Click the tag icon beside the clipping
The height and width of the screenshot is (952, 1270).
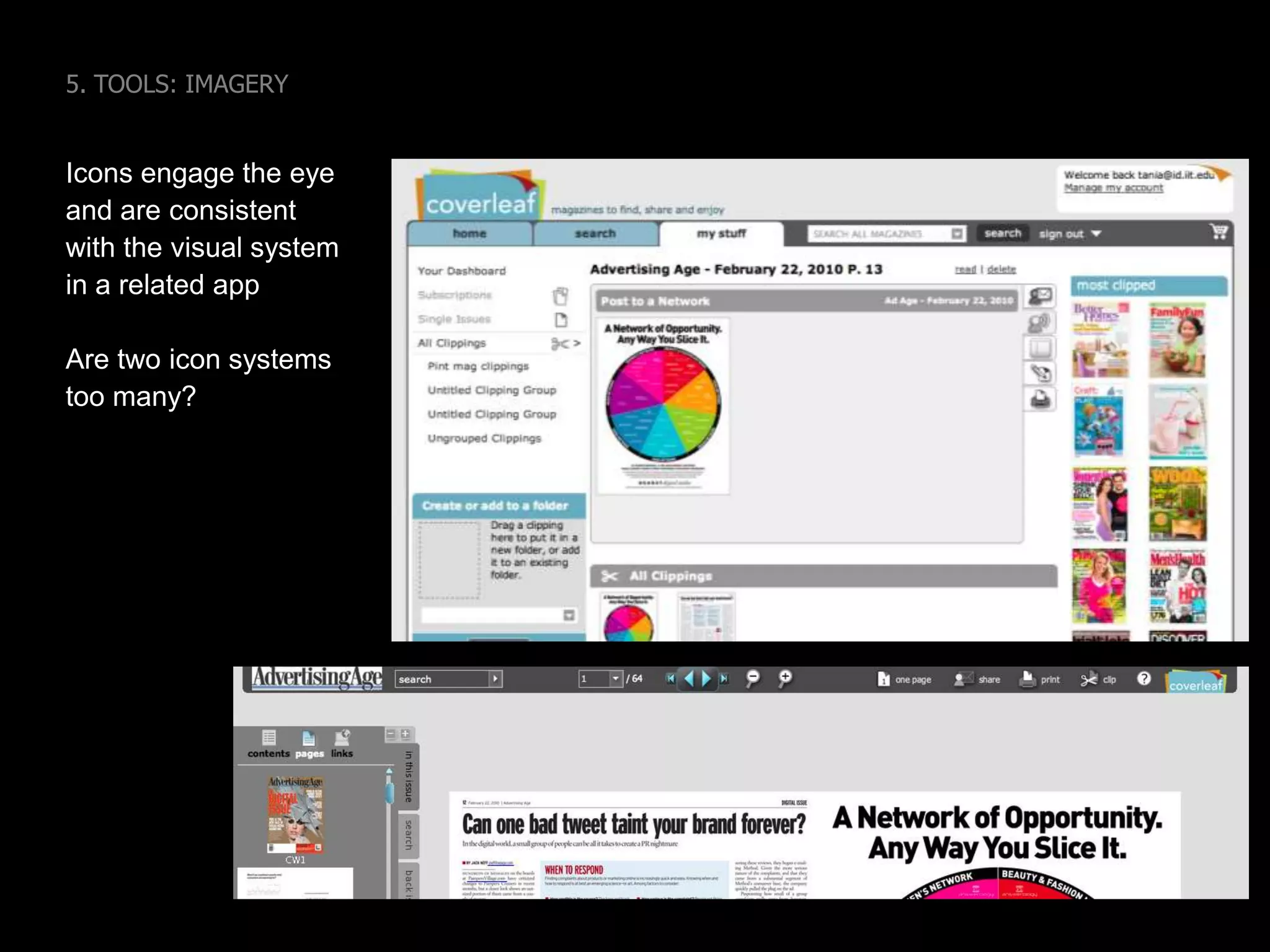[x=1040, y=373]
